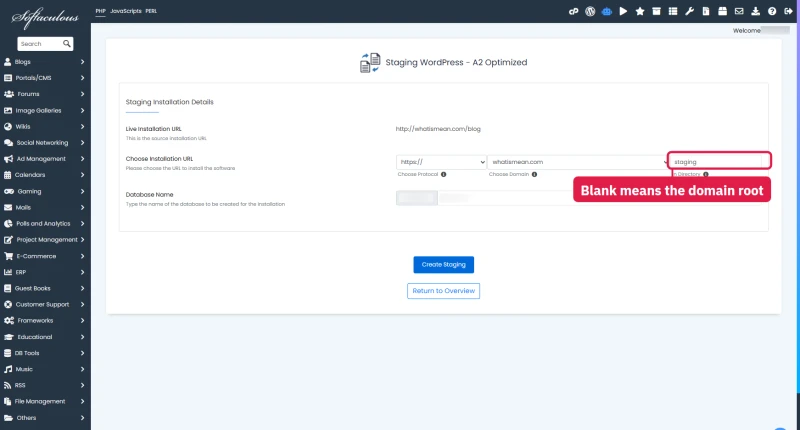800x430 pixels.
Task: Click the live URL text http://whatismean.com/blog
Action: tap(438, 129)
